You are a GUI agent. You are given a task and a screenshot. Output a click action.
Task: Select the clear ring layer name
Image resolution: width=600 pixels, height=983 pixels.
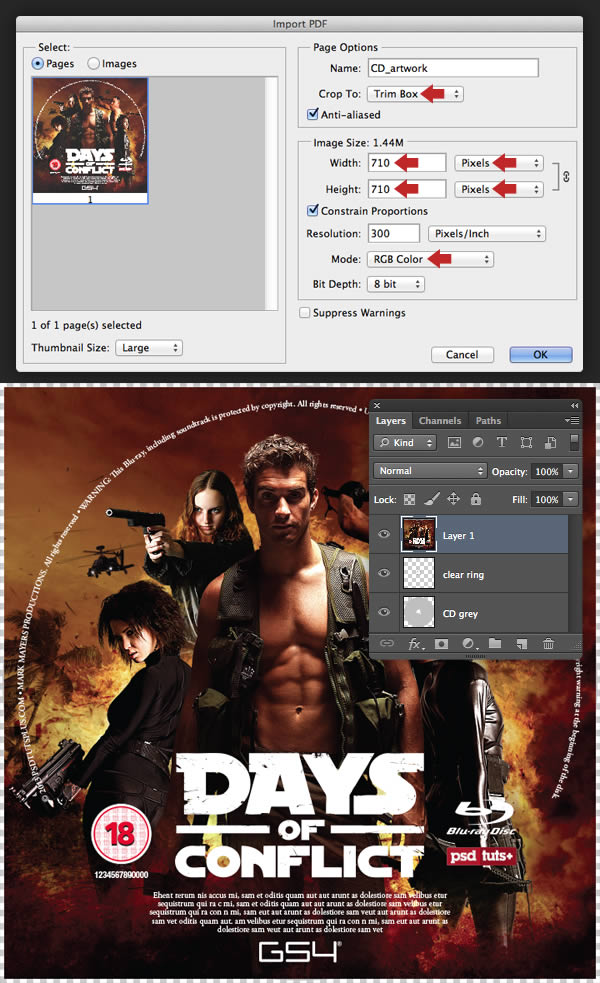click(463, 574)
